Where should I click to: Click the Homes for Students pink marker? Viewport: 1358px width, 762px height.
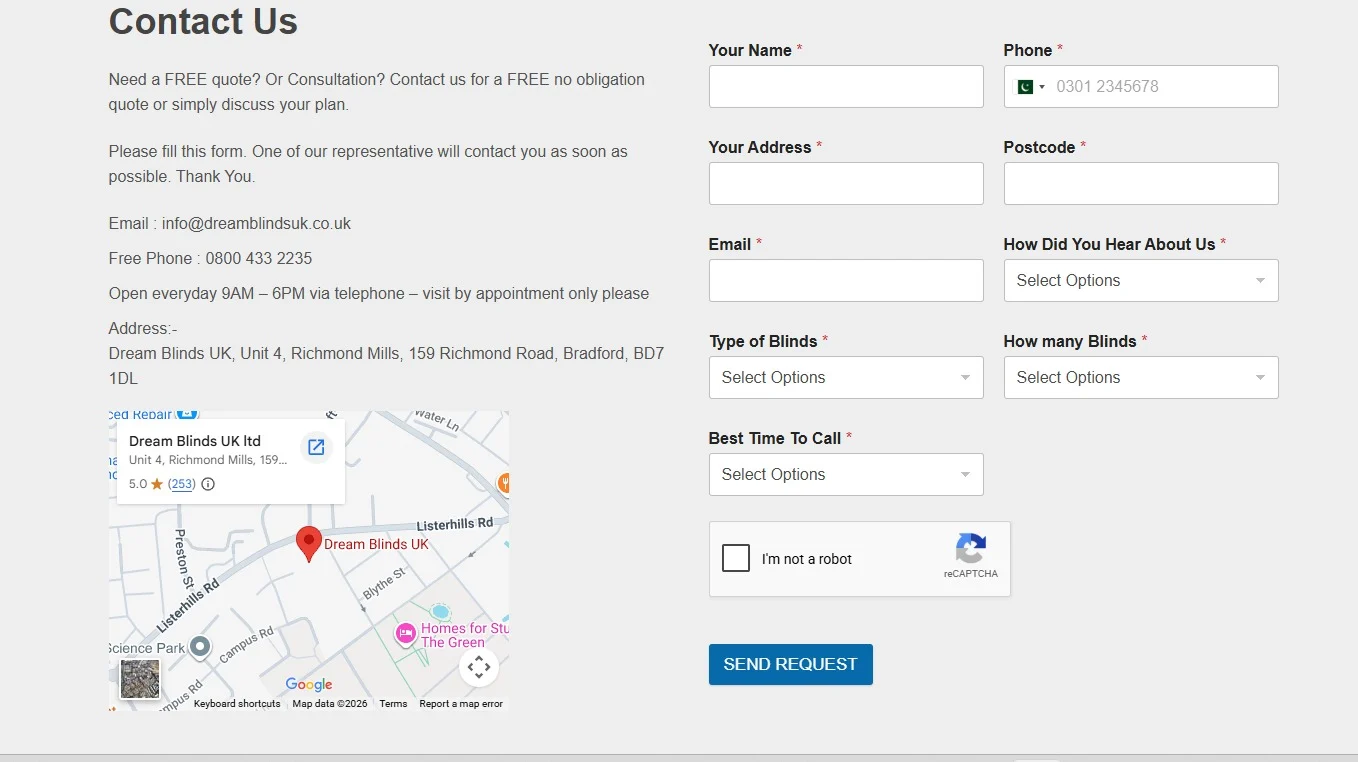pos(405,633)
